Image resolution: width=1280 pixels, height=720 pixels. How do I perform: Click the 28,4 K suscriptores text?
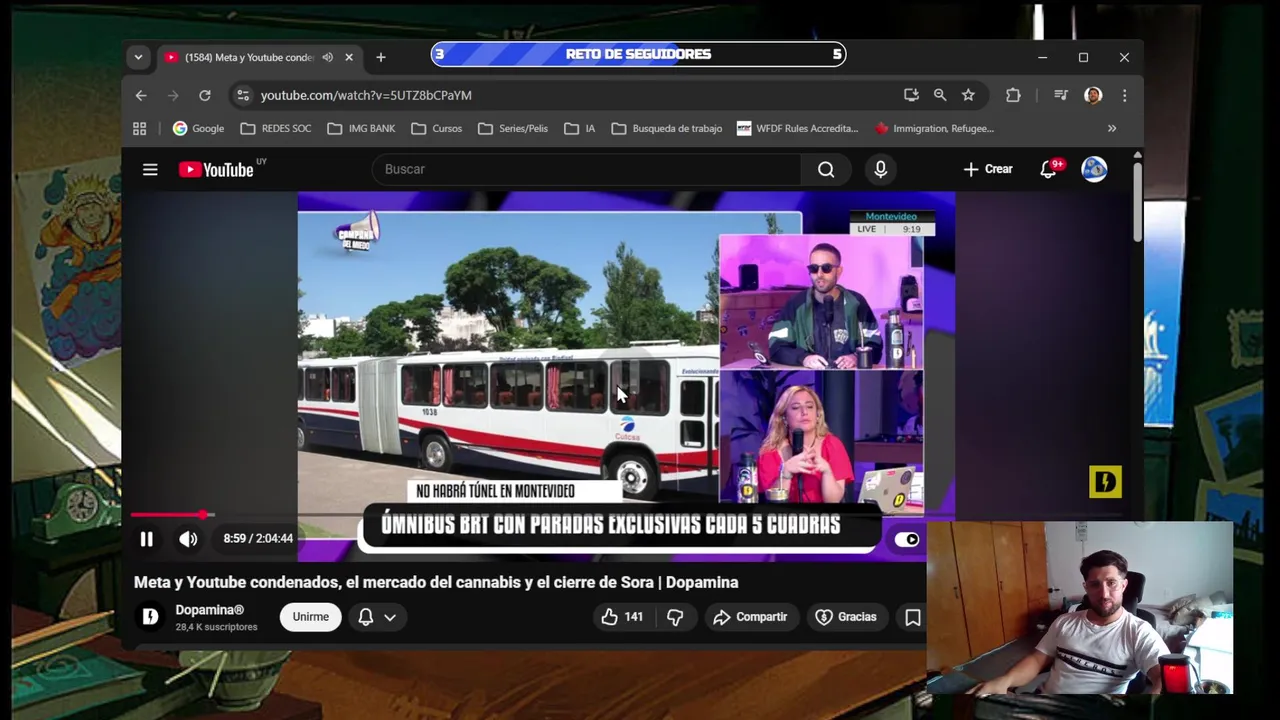click(x=216, y=627)
